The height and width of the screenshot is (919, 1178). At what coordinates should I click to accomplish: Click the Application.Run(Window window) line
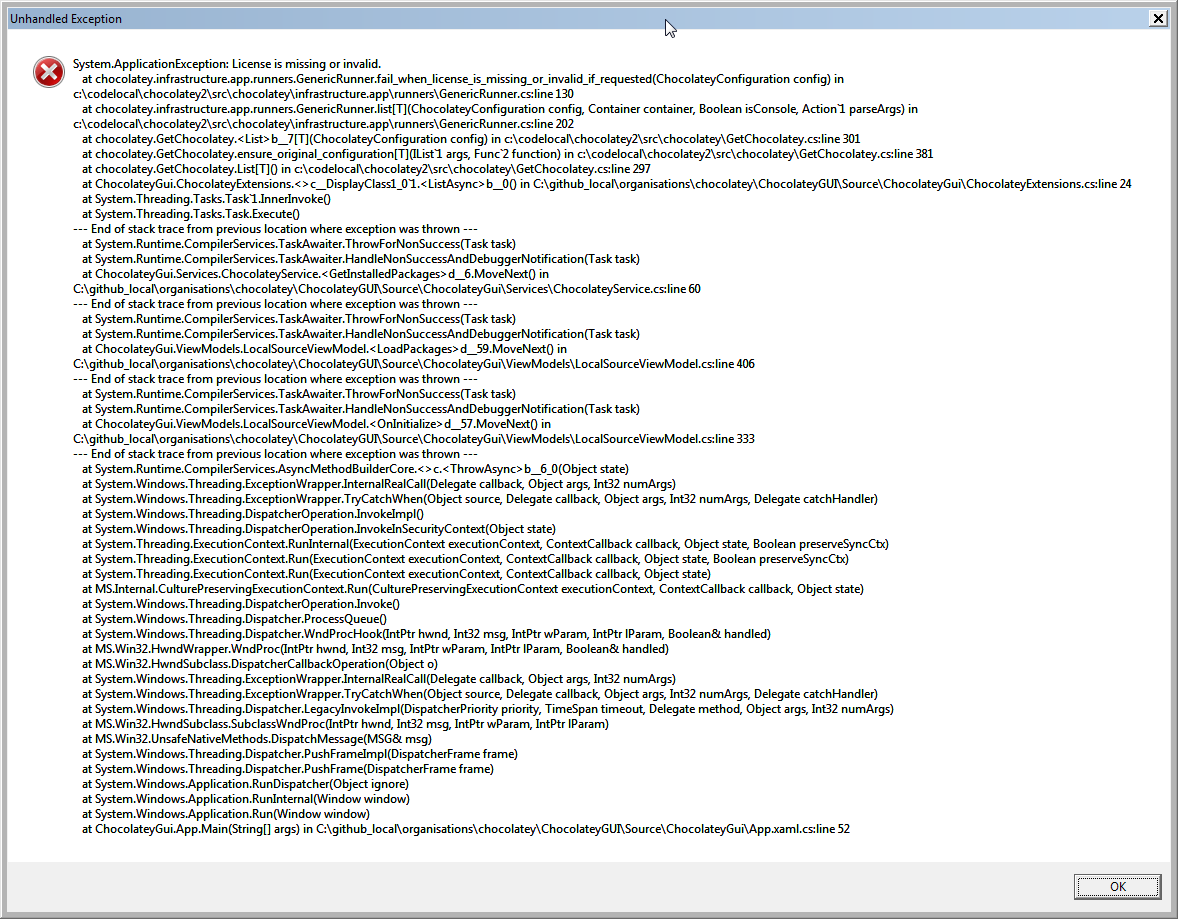226,815
